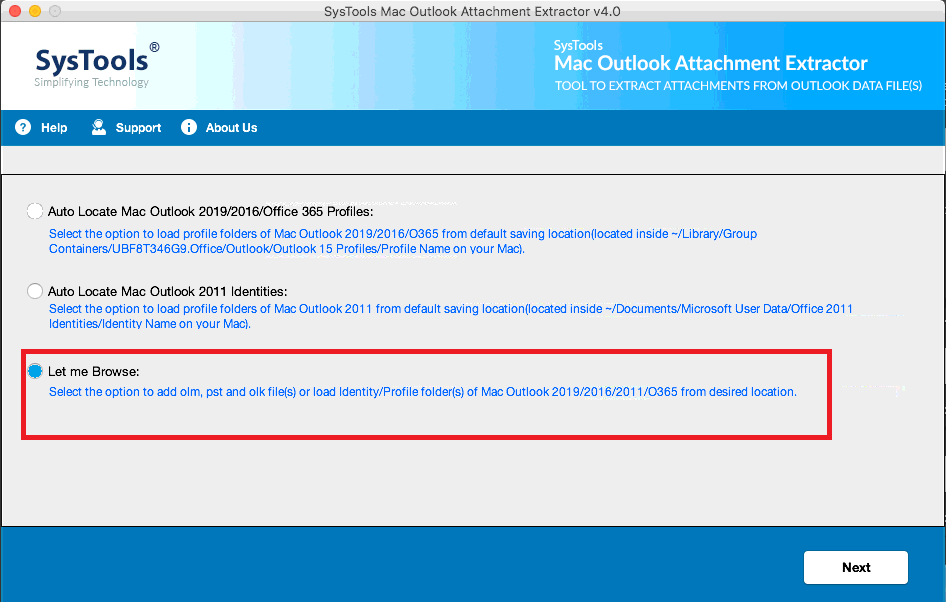Screen dimensions: 946x602
Task: Select the 'Let me Browse' option
Action: pos(34,370)
